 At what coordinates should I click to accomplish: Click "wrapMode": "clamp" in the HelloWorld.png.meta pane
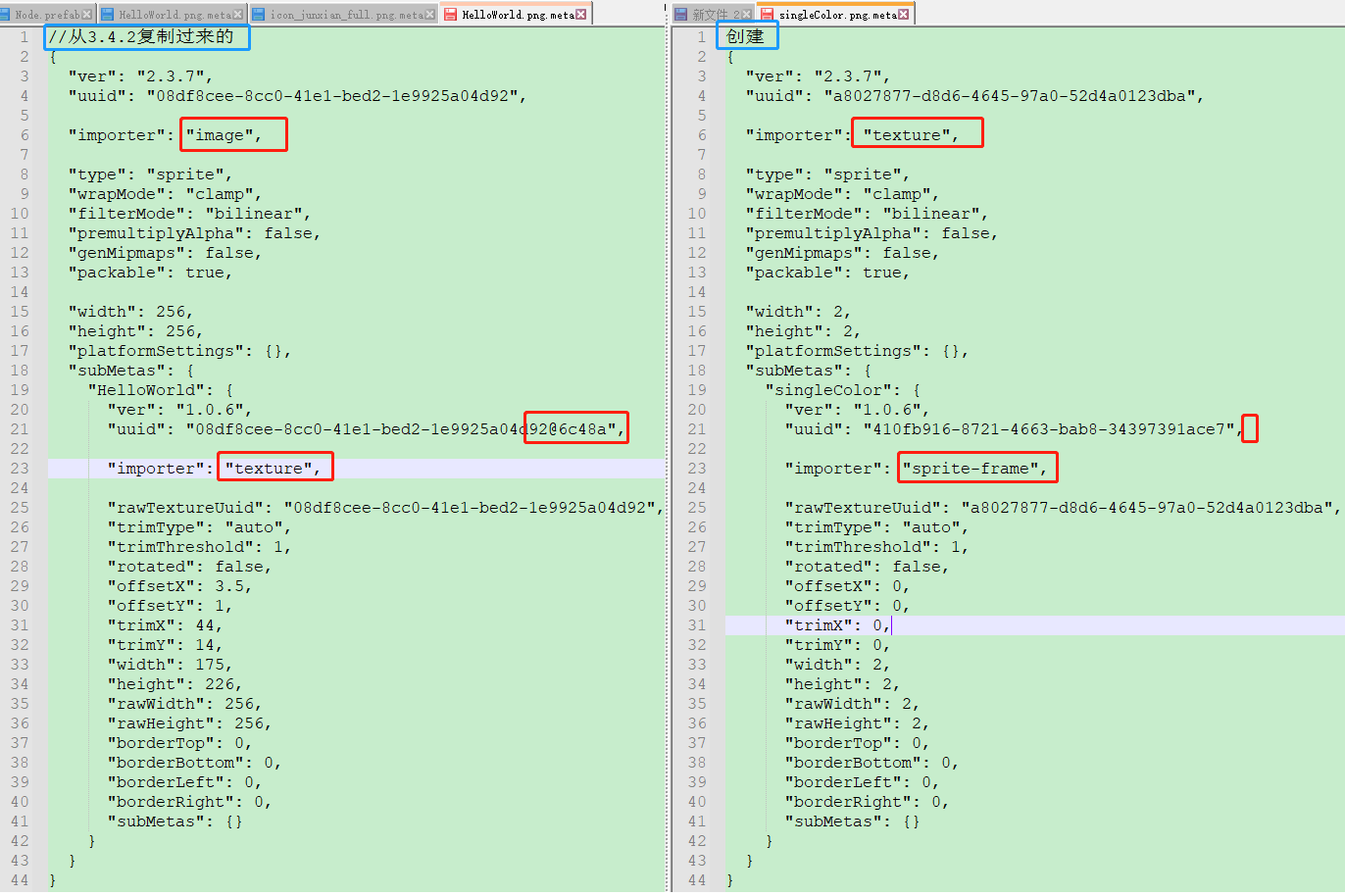coord(166,194)
